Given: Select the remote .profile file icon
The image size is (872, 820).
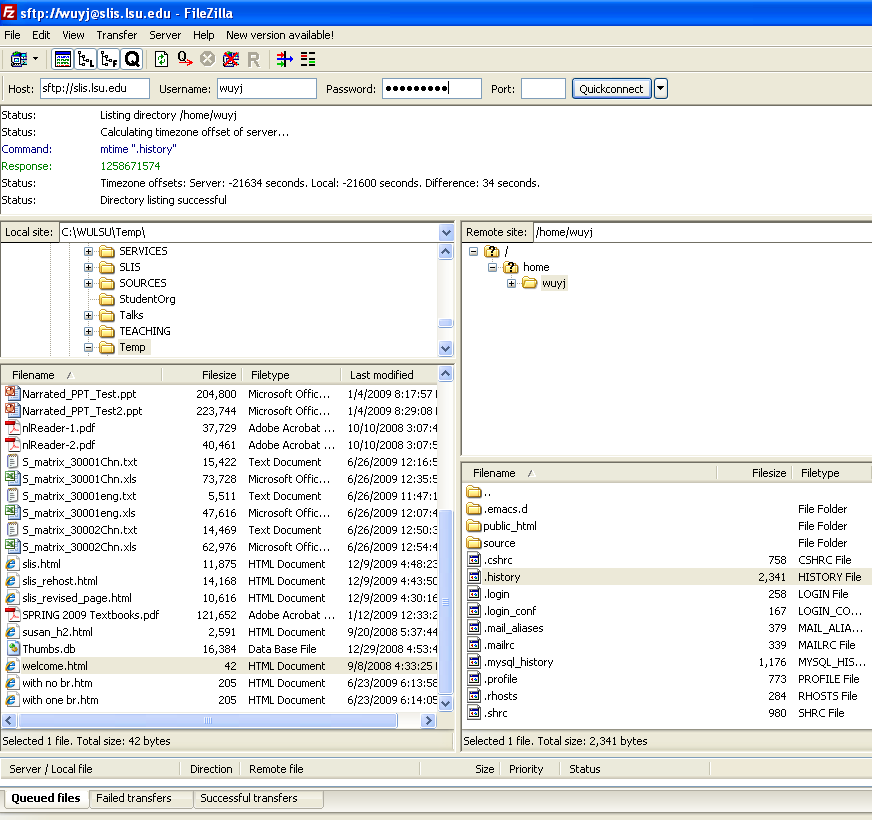Looking at the screenshot, I should (474, 679).
